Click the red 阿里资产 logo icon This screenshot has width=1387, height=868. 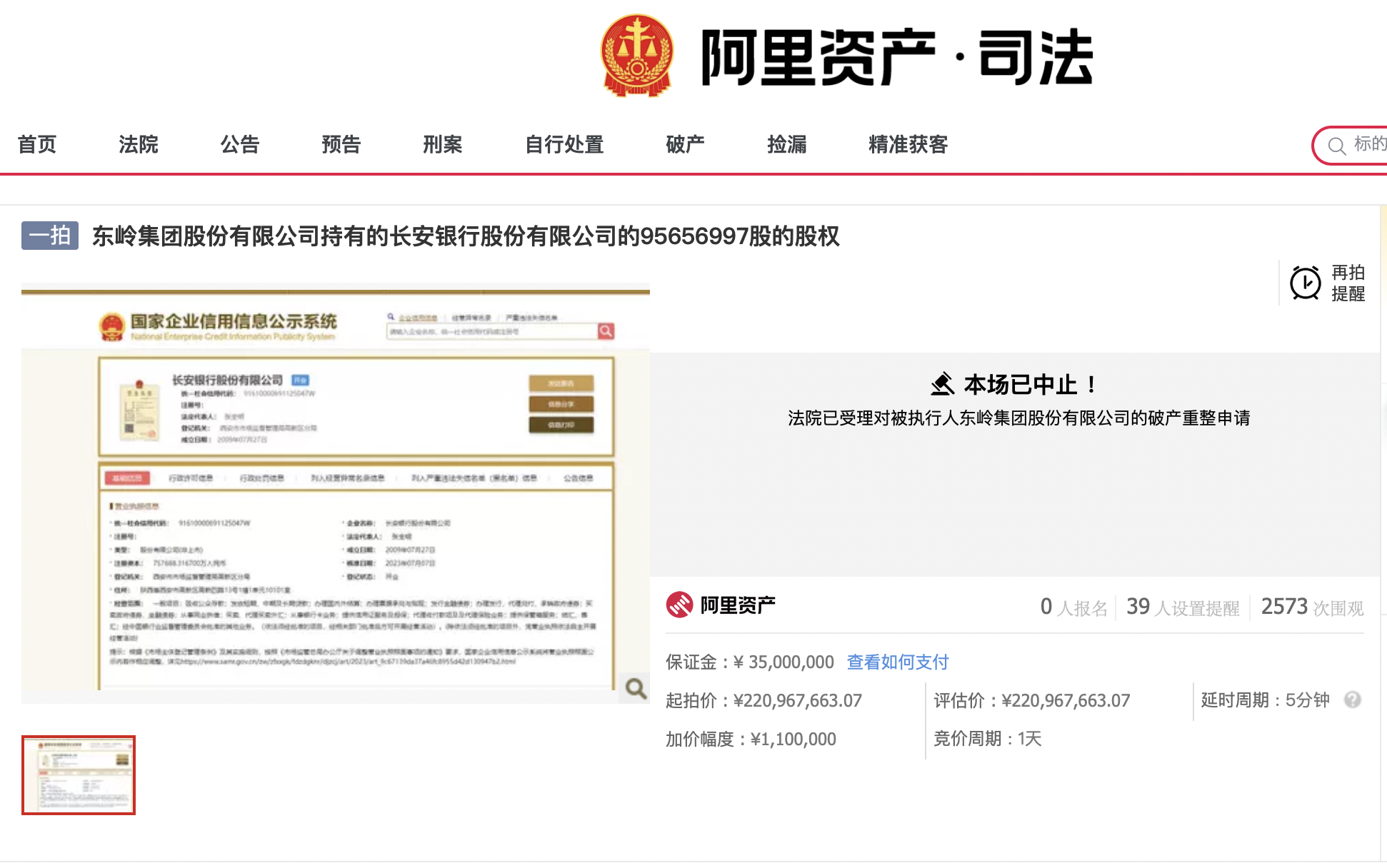679,605
